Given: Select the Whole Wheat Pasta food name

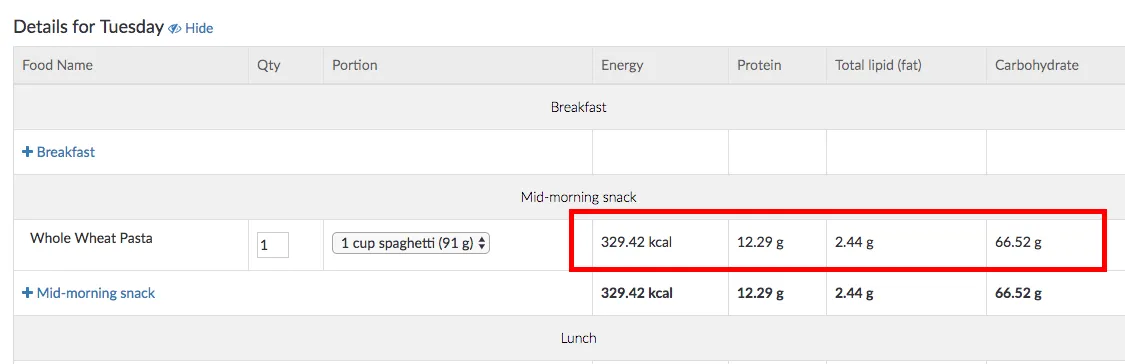Looking at the screenshot, I should pos(91,238).
